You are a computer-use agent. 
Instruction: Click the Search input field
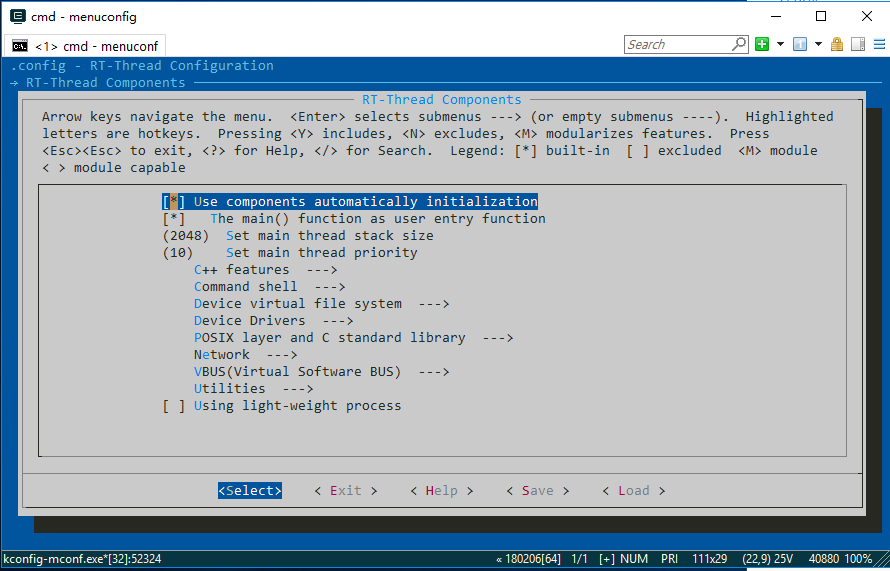click(678, 44)
